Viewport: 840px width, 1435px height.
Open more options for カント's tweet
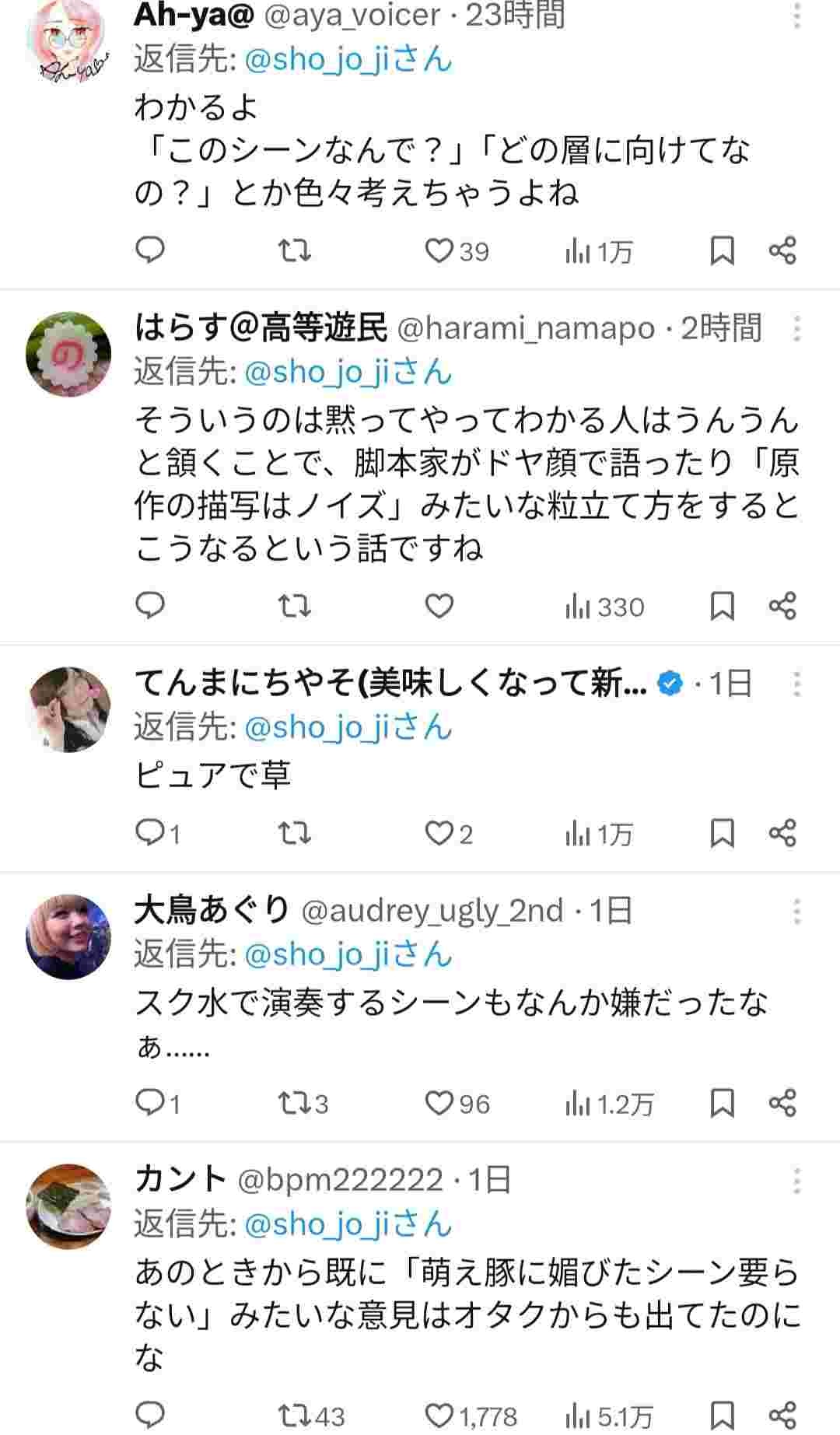(796, 1181)
